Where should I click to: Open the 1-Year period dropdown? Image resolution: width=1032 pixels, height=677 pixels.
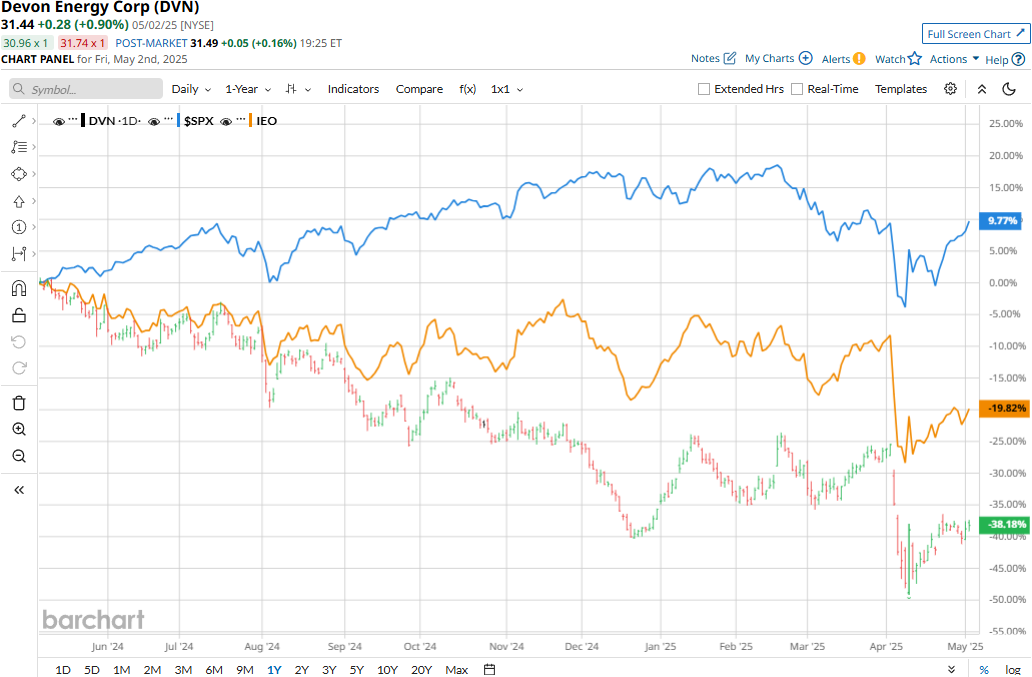pos(248,89)
